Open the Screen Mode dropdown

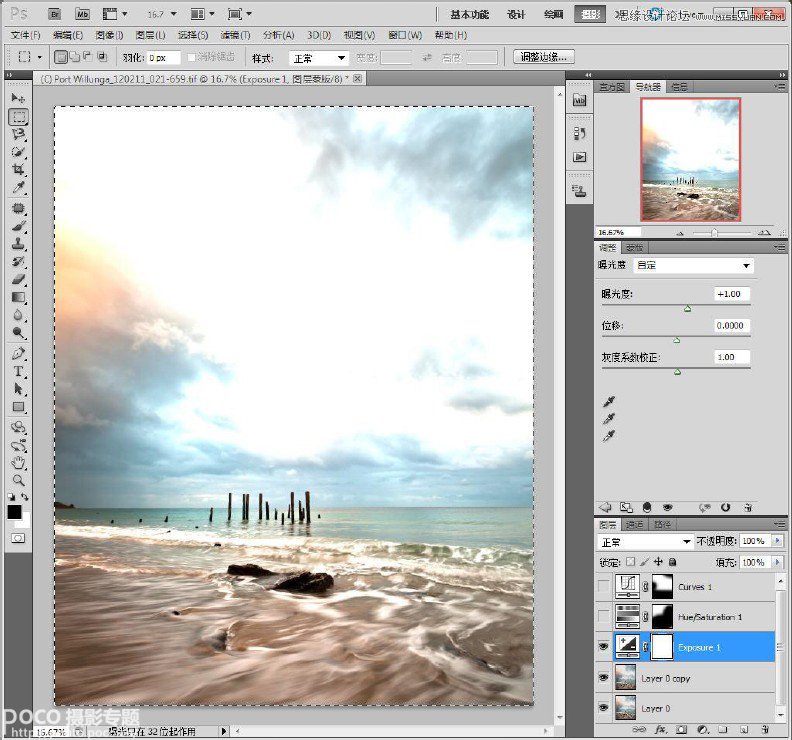[240, 14]
